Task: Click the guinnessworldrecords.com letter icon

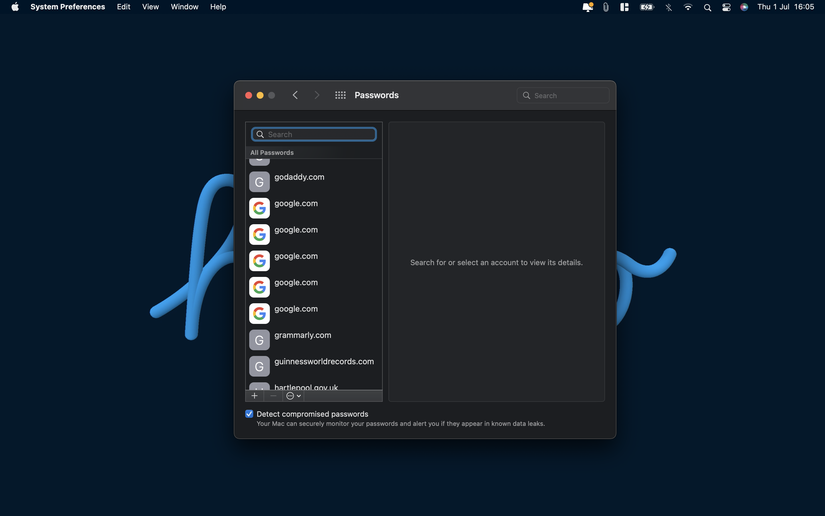Action: click(259, 366)
